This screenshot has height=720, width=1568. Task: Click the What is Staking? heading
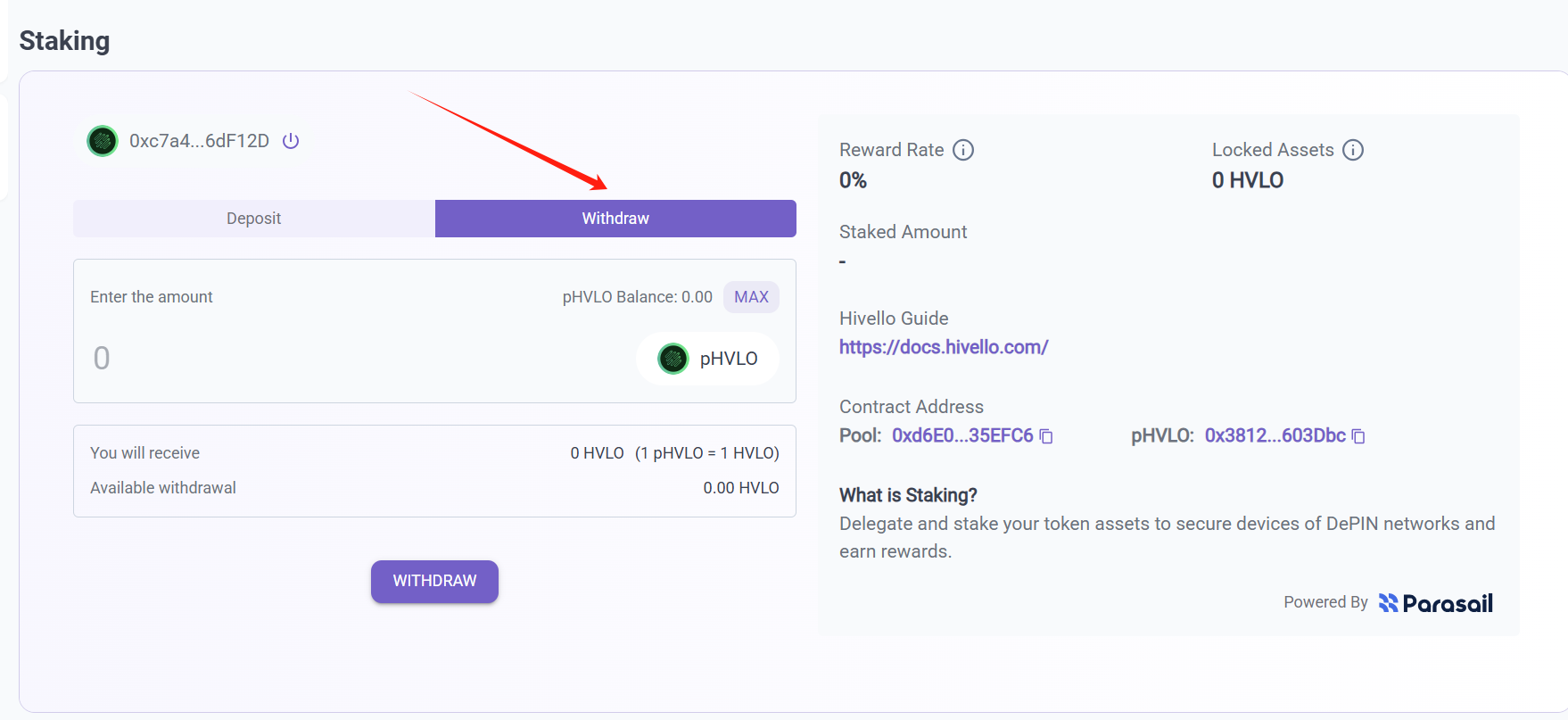(908, 495)
